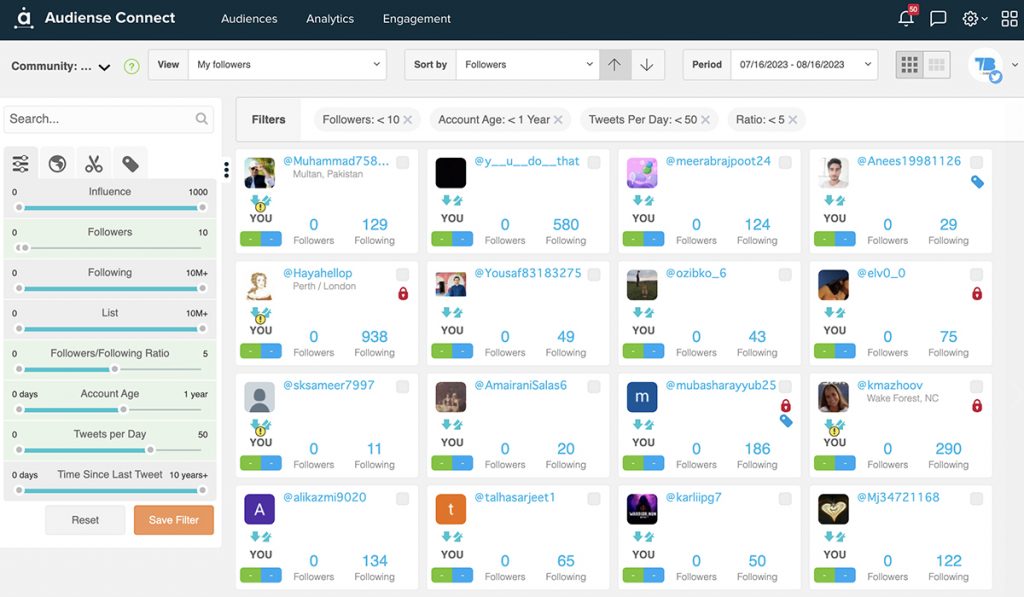Open the chat messages icon
This screenshot has height=597, width=1024.
tap(938, 17)
